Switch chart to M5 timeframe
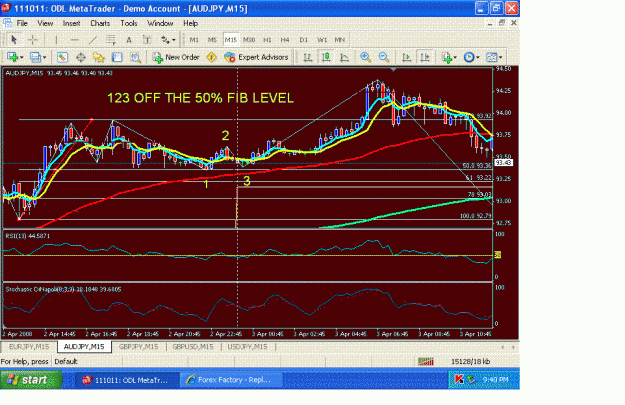Viewport: 625px width, 405px height. 212,39
